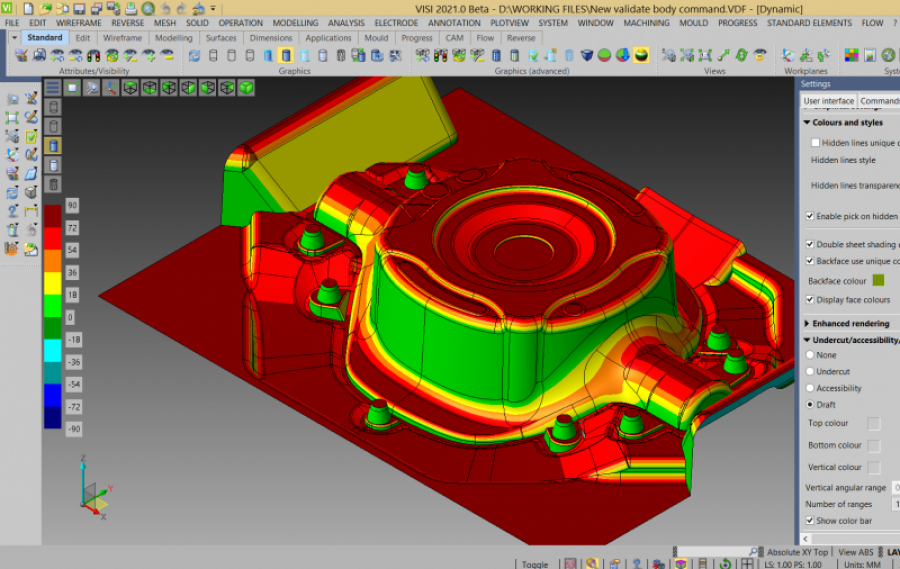The height and width of the screenshot is (569, 900).
Task: Open the MOULD menu
Action: point(693,23)
